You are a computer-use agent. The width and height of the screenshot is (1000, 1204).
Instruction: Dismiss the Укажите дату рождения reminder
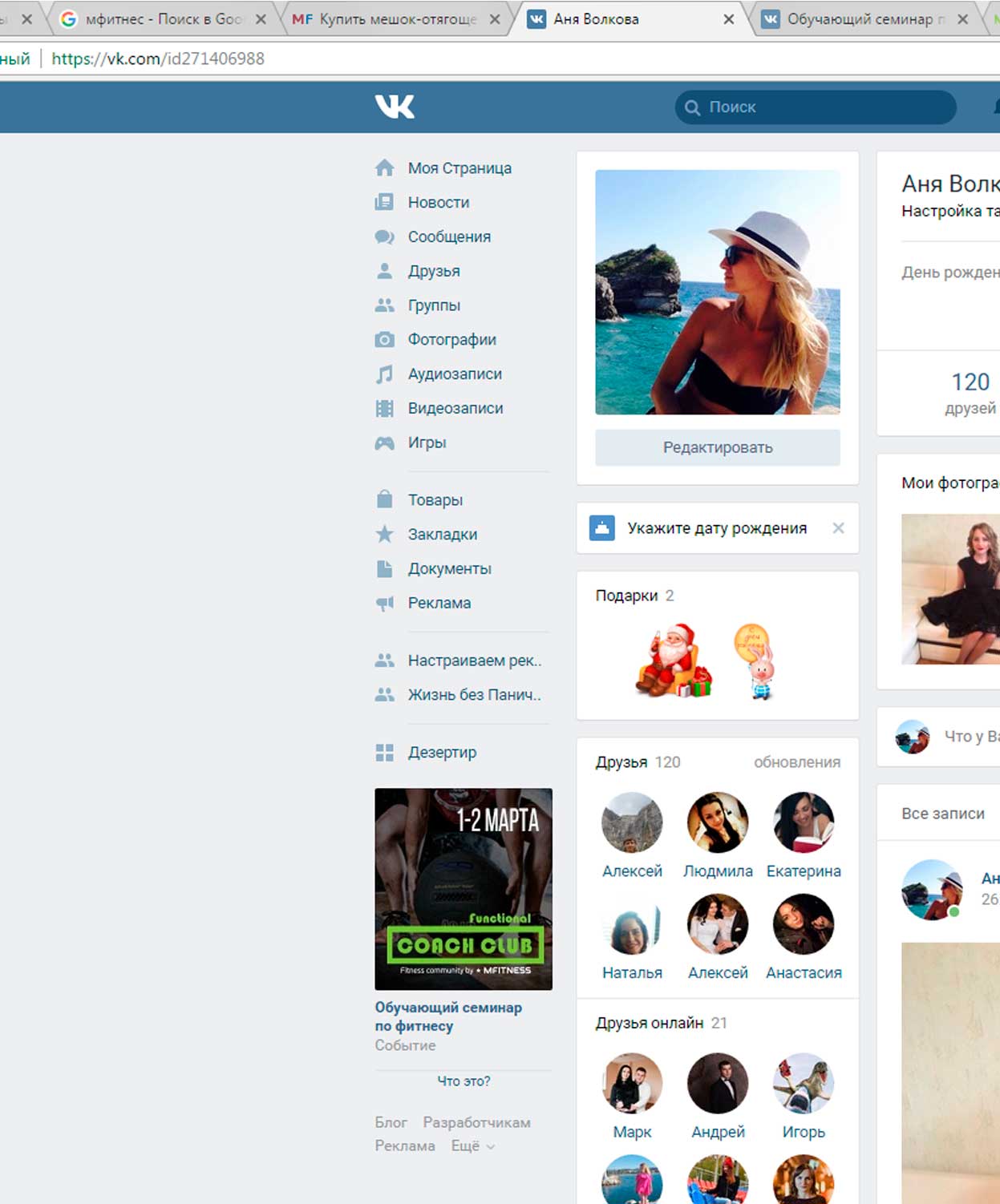tap(838, 528)
